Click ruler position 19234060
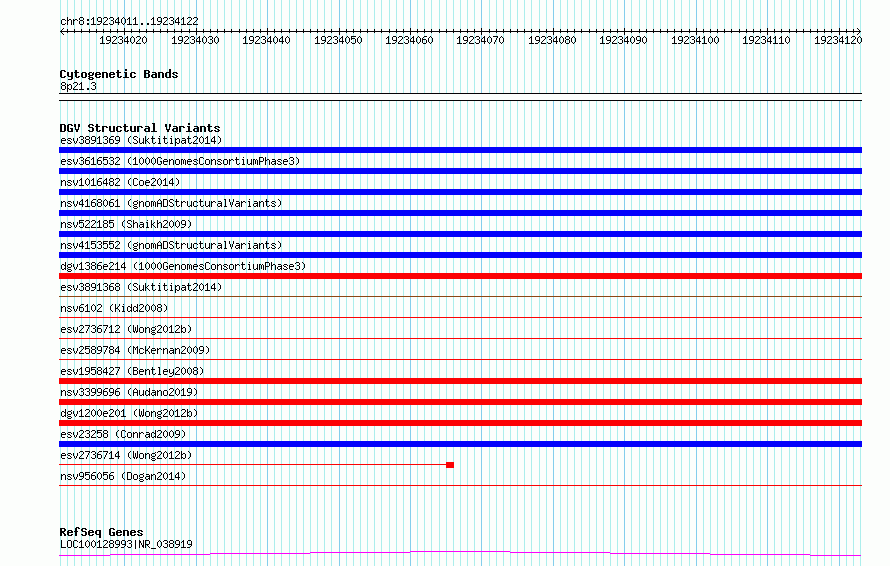Screen dimensions: 890x566 coord(409,40)
